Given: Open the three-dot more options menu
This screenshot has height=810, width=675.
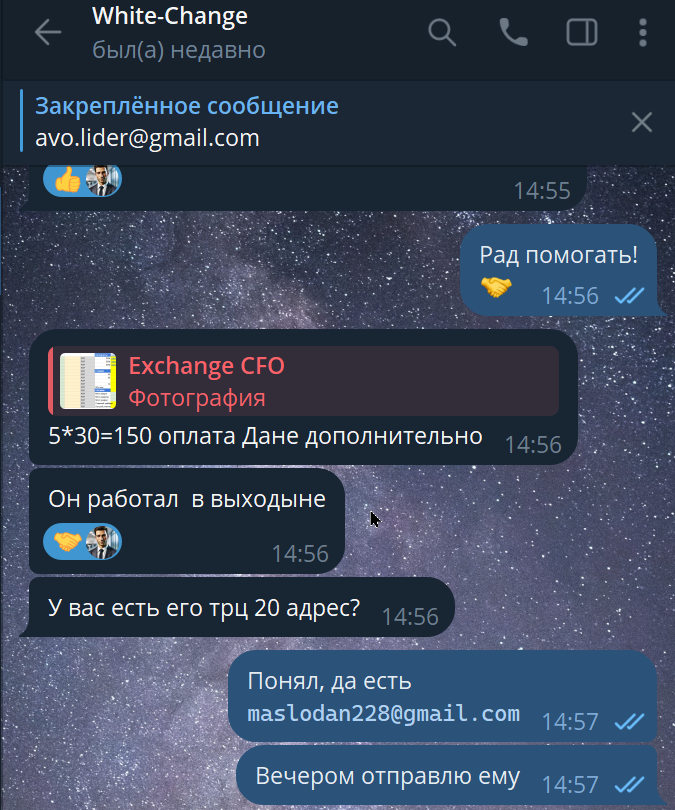Looking at the screenshot, I should (x=642, y=33).
